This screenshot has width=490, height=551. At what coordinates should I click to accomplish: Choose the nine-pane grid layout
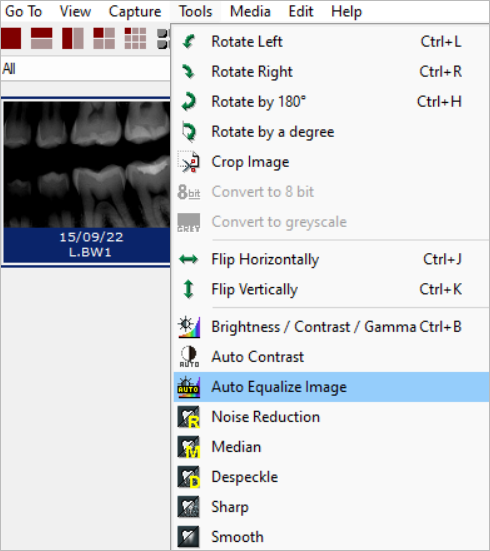[x=135, y=38]
